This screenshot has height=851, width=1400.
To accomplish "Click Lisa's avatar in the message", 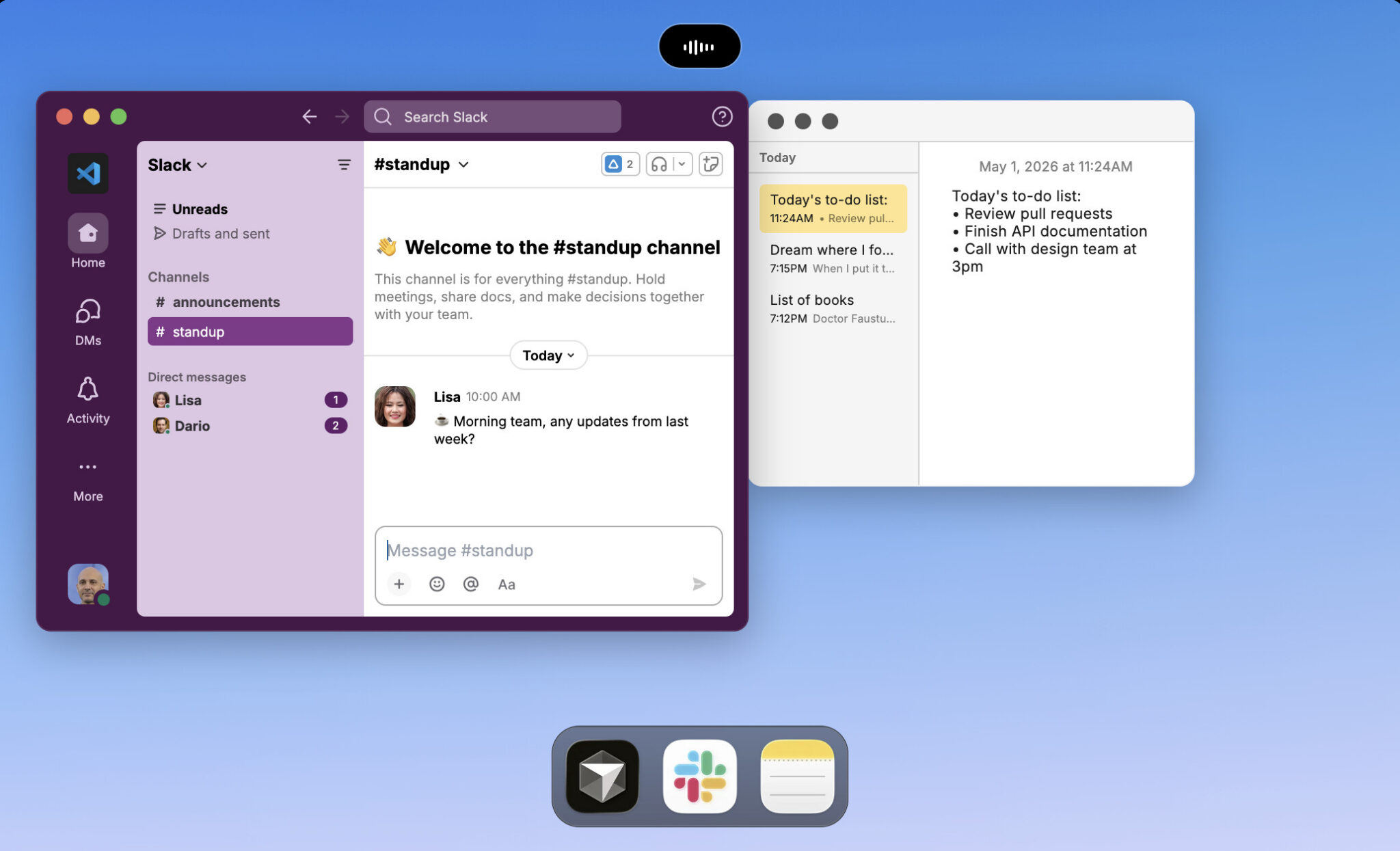I will click(395, 407).
